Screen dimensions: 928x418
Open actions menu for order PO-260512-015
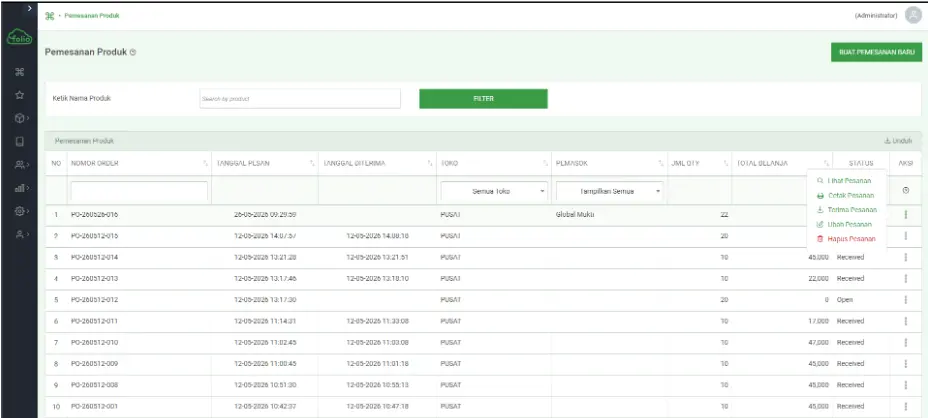coord(906,236)
